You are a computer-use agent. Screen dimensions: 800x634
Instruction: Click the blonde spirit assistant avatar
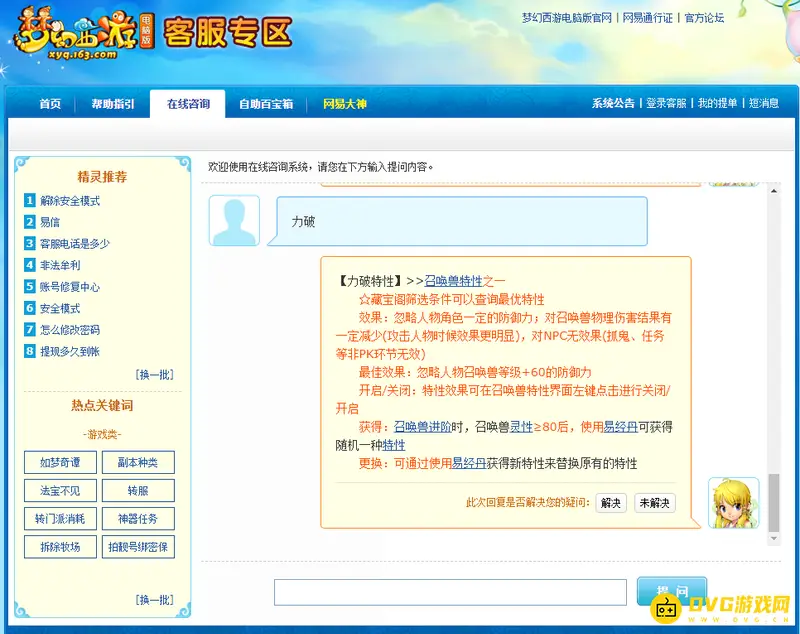click(x=734, y=503)
